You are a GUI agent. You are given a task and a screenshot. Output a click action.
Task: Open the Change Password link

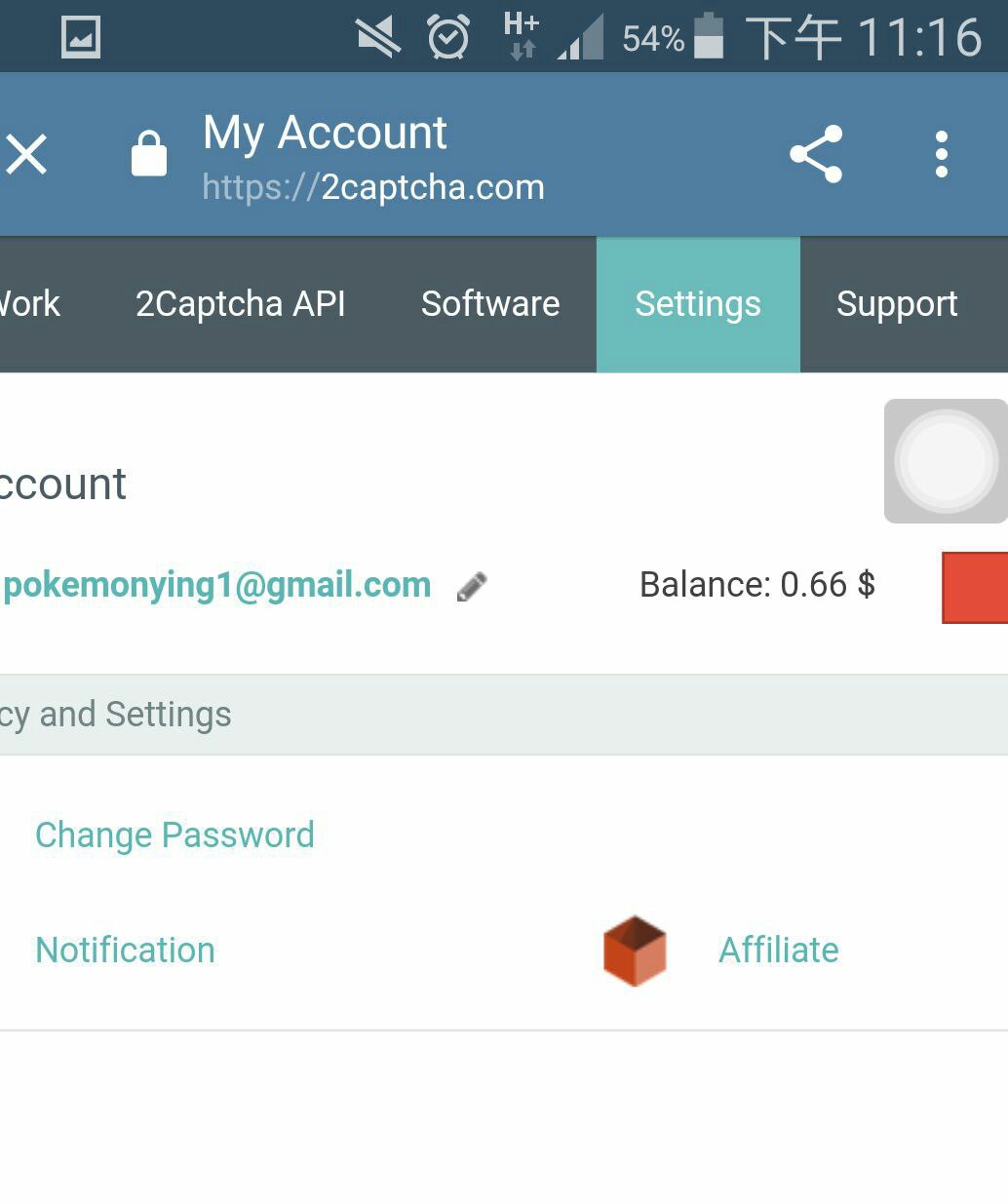174,835
